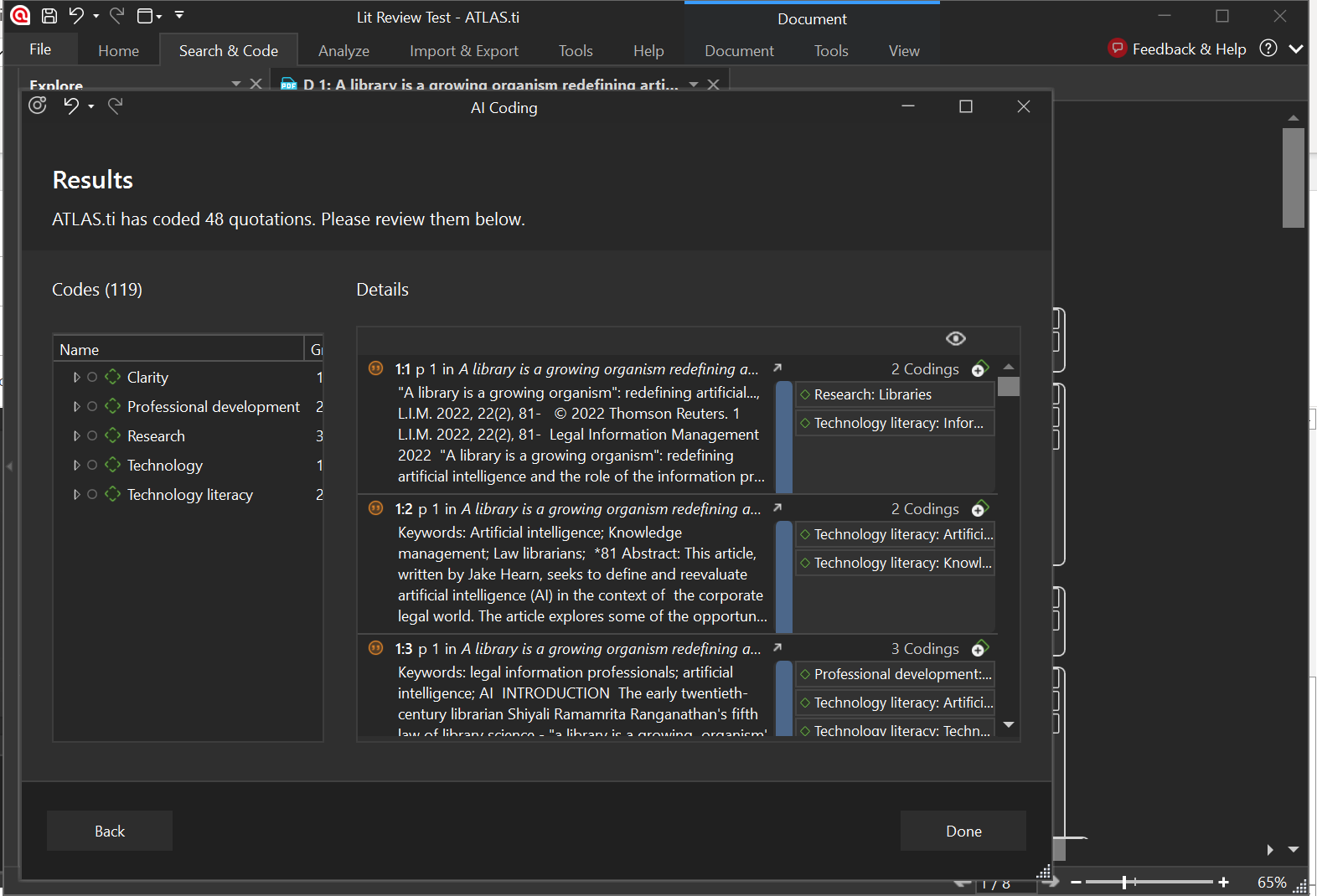Expand the Professional development code group

point(76,407)
